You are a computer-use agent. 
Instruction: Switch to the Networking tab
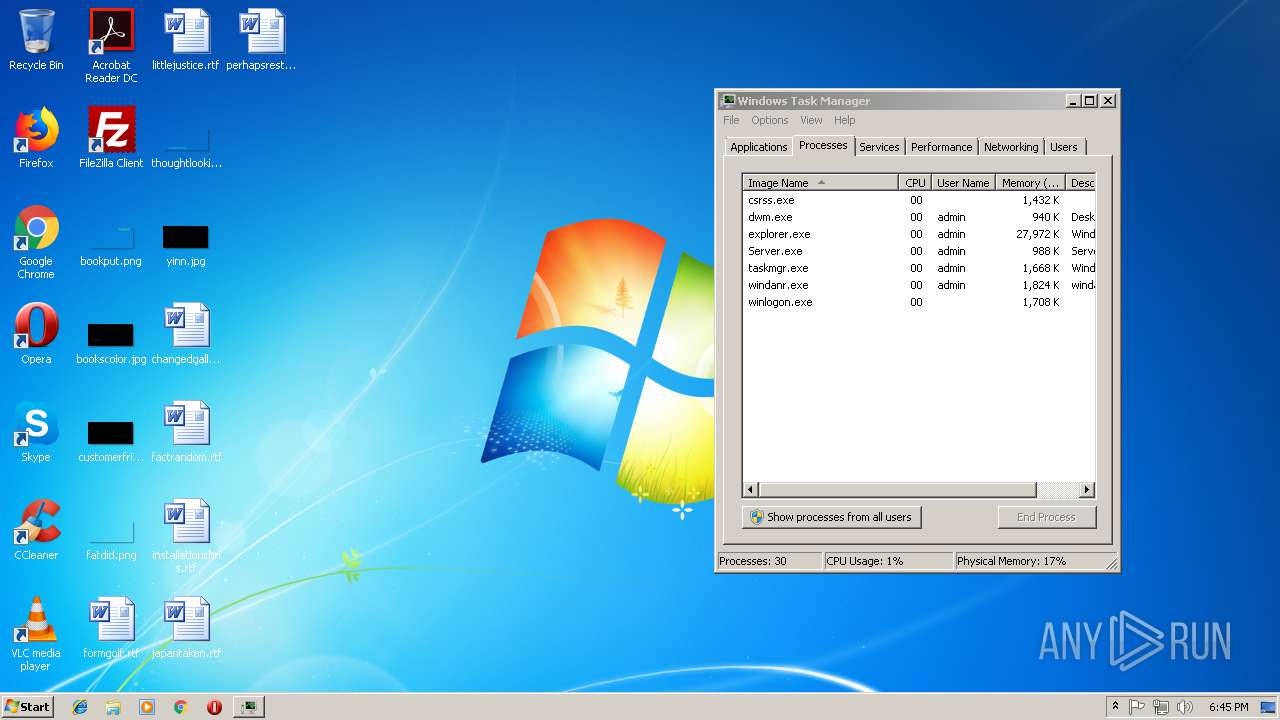[1011, 147]
